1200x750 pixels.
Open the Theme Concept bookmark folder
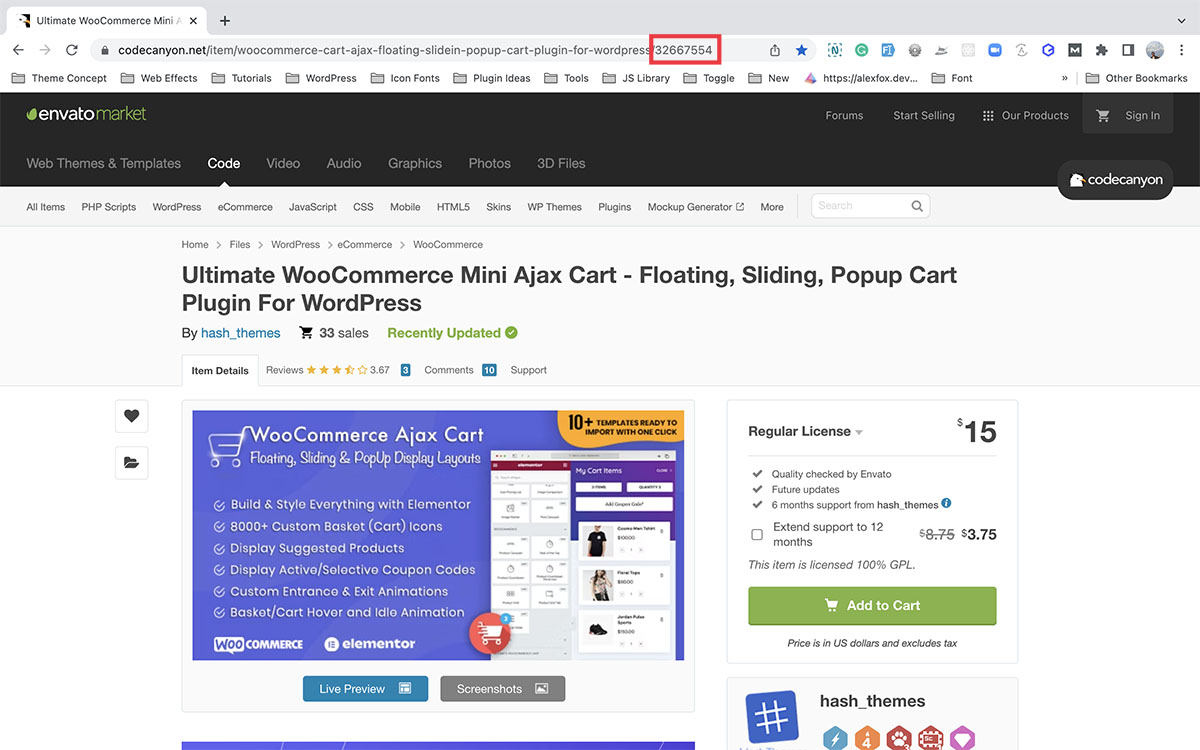pyautogui.click(x=59, y=78)
